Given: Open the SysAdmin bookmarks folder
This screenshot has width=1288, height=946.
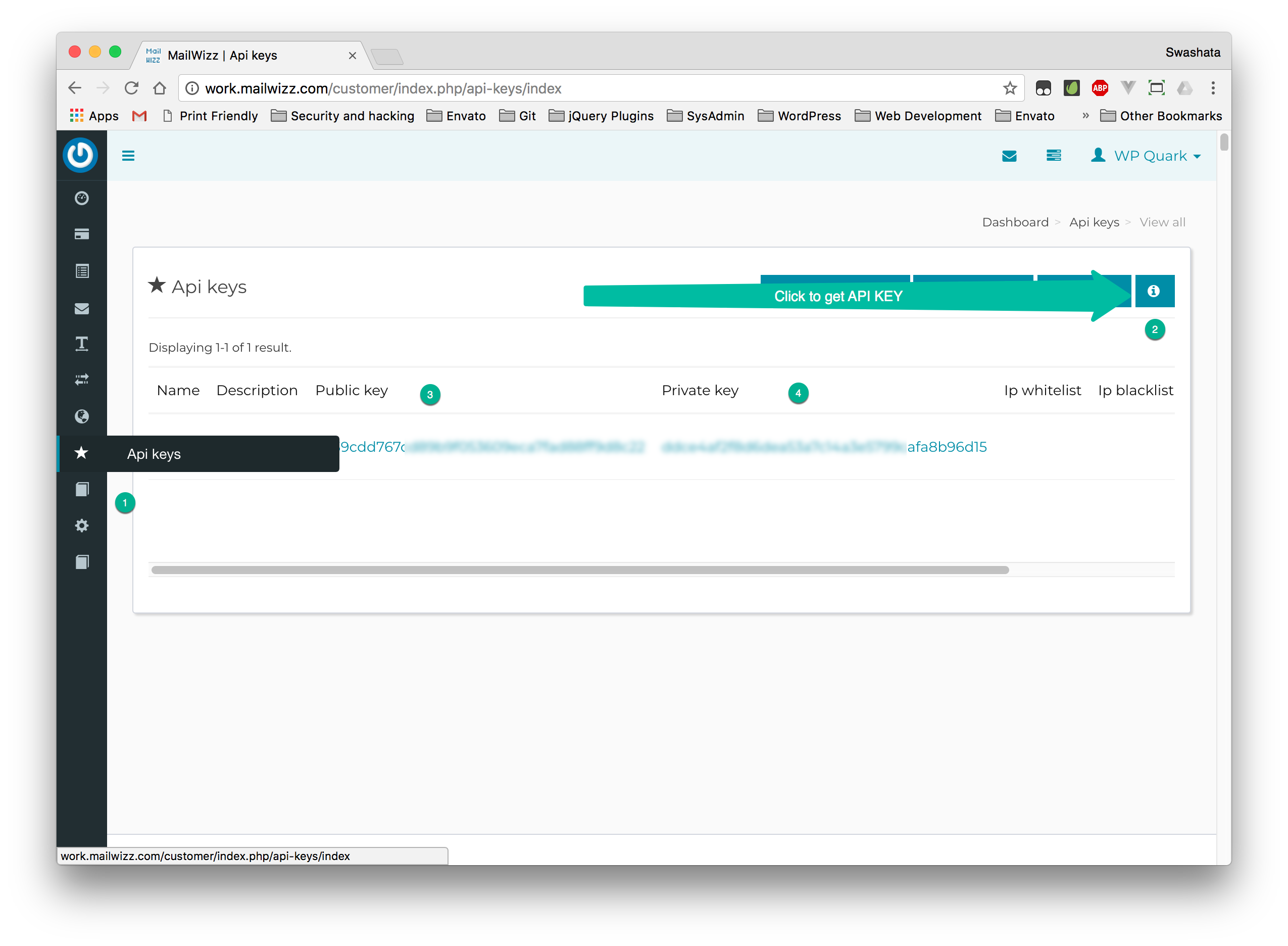Looking at the screenshot, I should 706,116.
